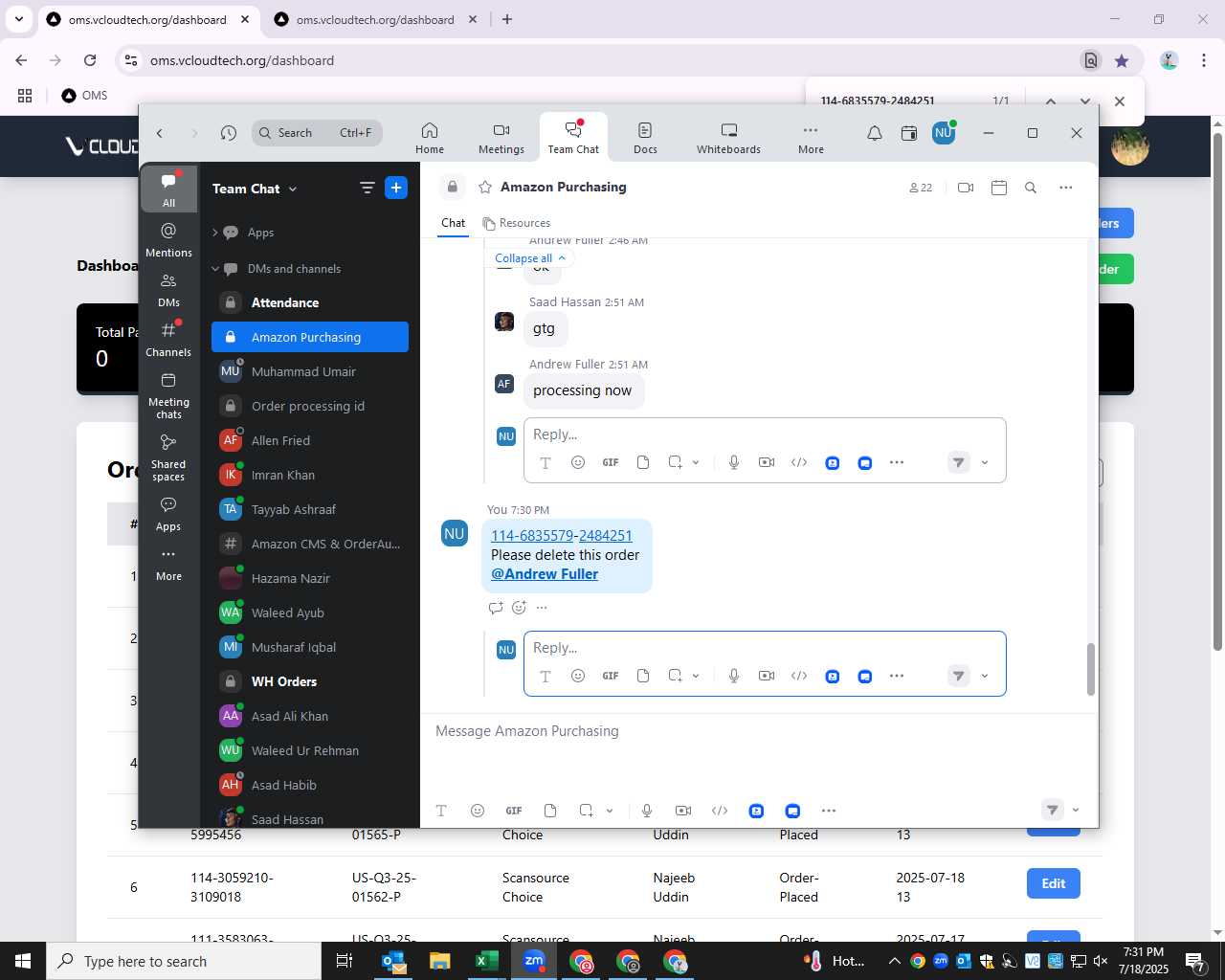Click the reply icon under the message
The height and width of the screenshot is (980, 1225).
pos(496,607)
